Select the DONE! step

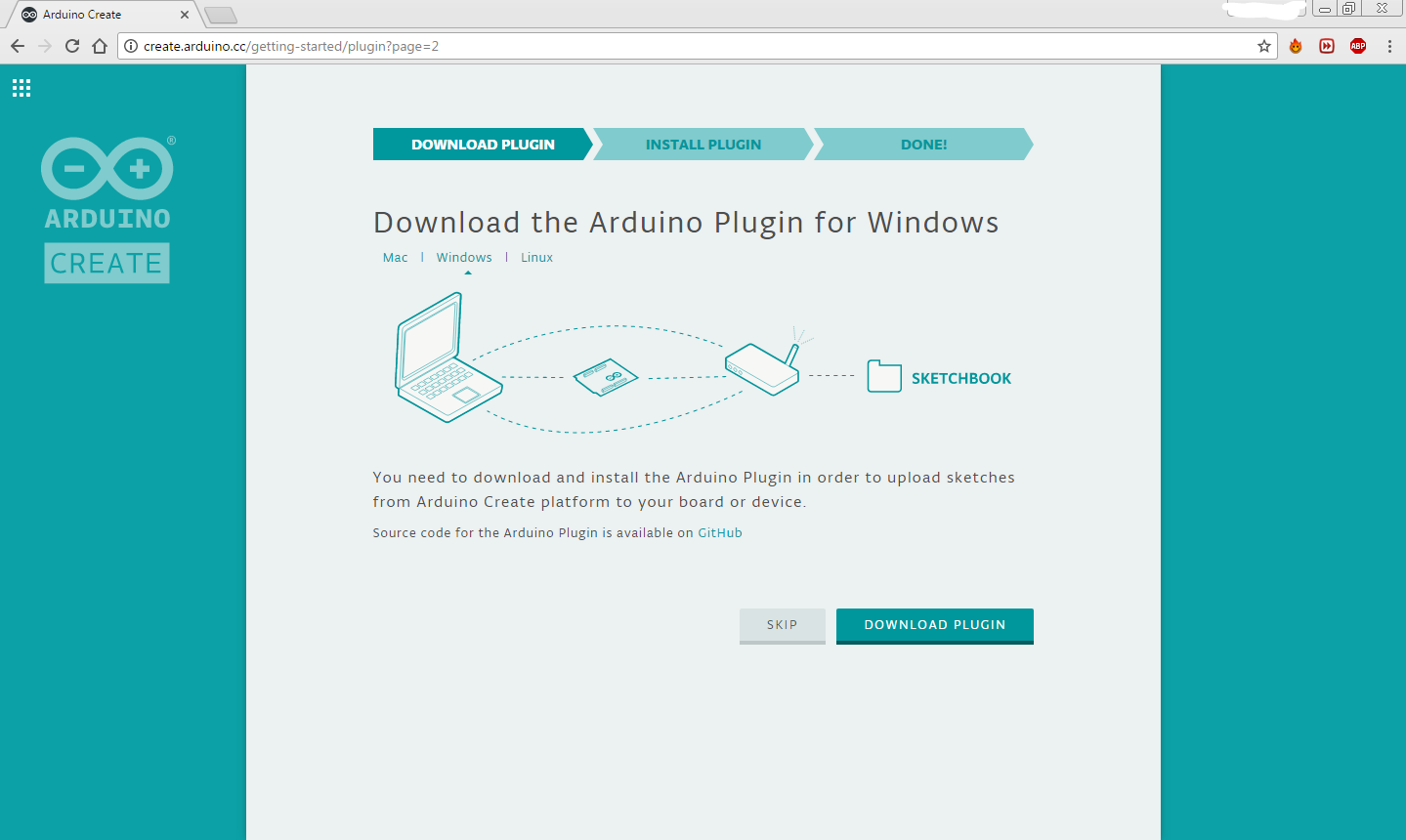click(922, 144)
